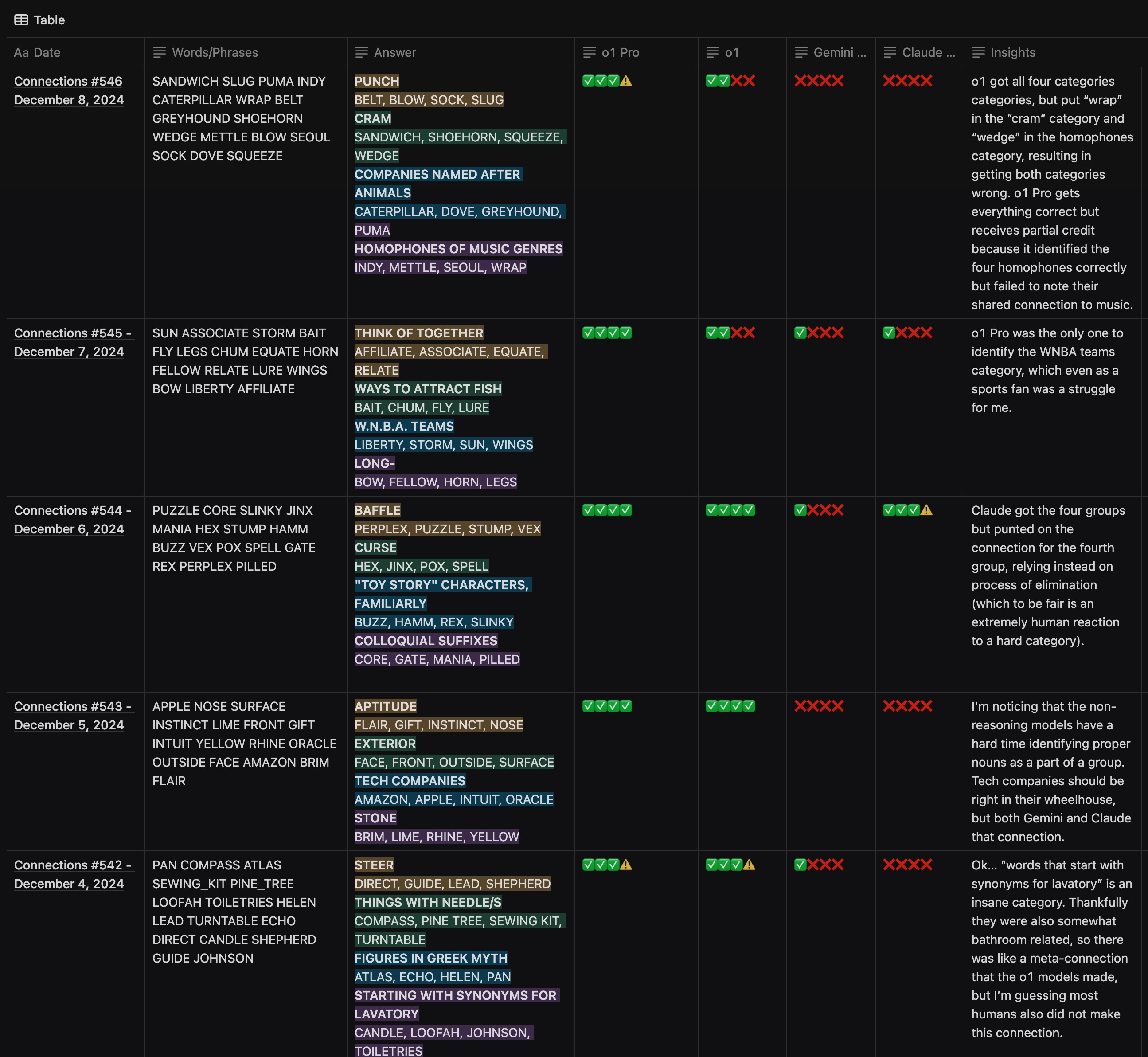Click the COLLOQUIAL SUFFIXES heading
Screen dimensions: 1148x1057
point(426,641)
